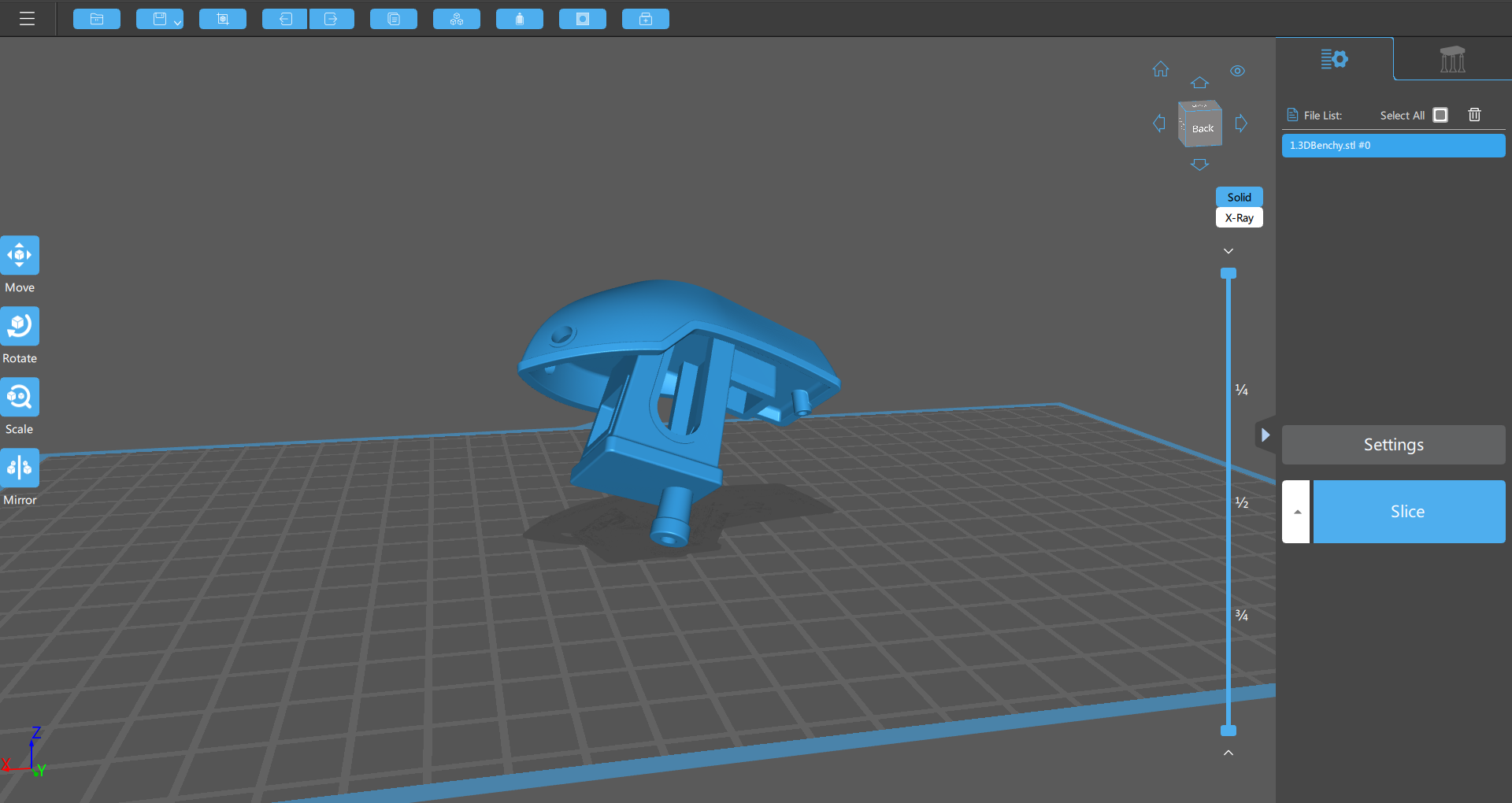
Task: Click the open file folder icon
Action: pyautogui.click(x=97, y=19)
